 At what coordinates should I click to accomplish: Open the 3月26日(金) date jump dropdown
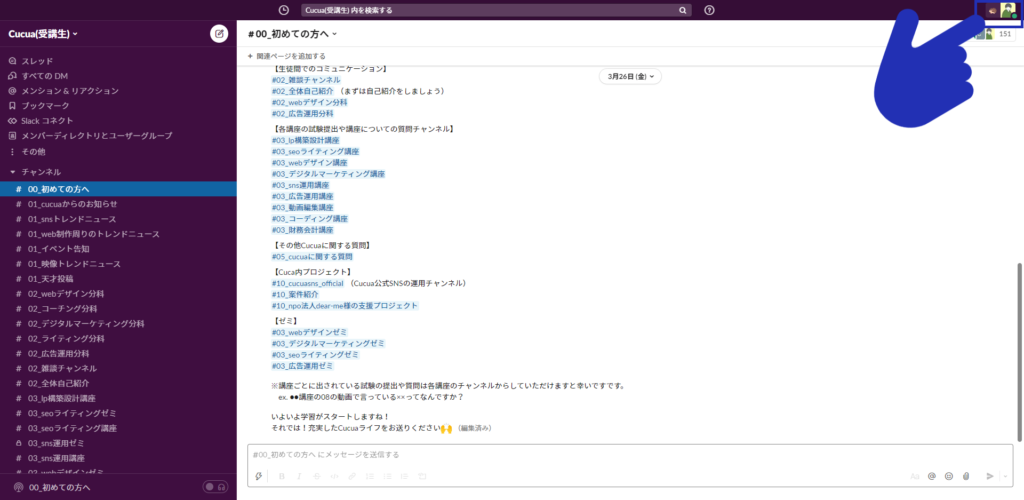coord(630,76)
